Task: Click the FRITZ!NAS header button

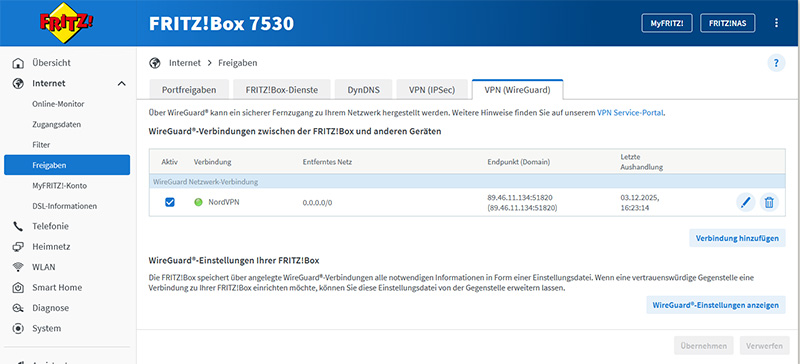Action: pos(728,23)
